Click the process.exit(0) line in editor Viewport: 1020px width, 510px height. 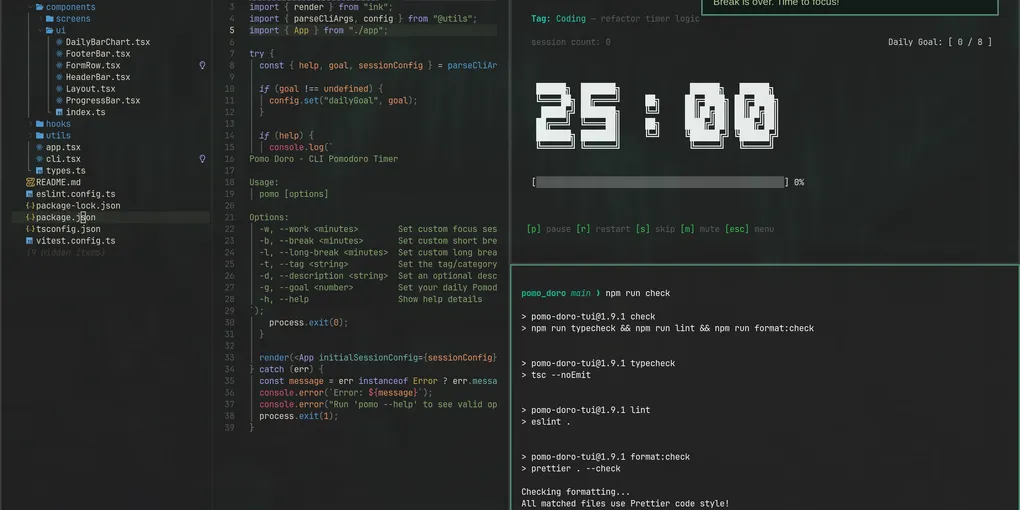308,323
